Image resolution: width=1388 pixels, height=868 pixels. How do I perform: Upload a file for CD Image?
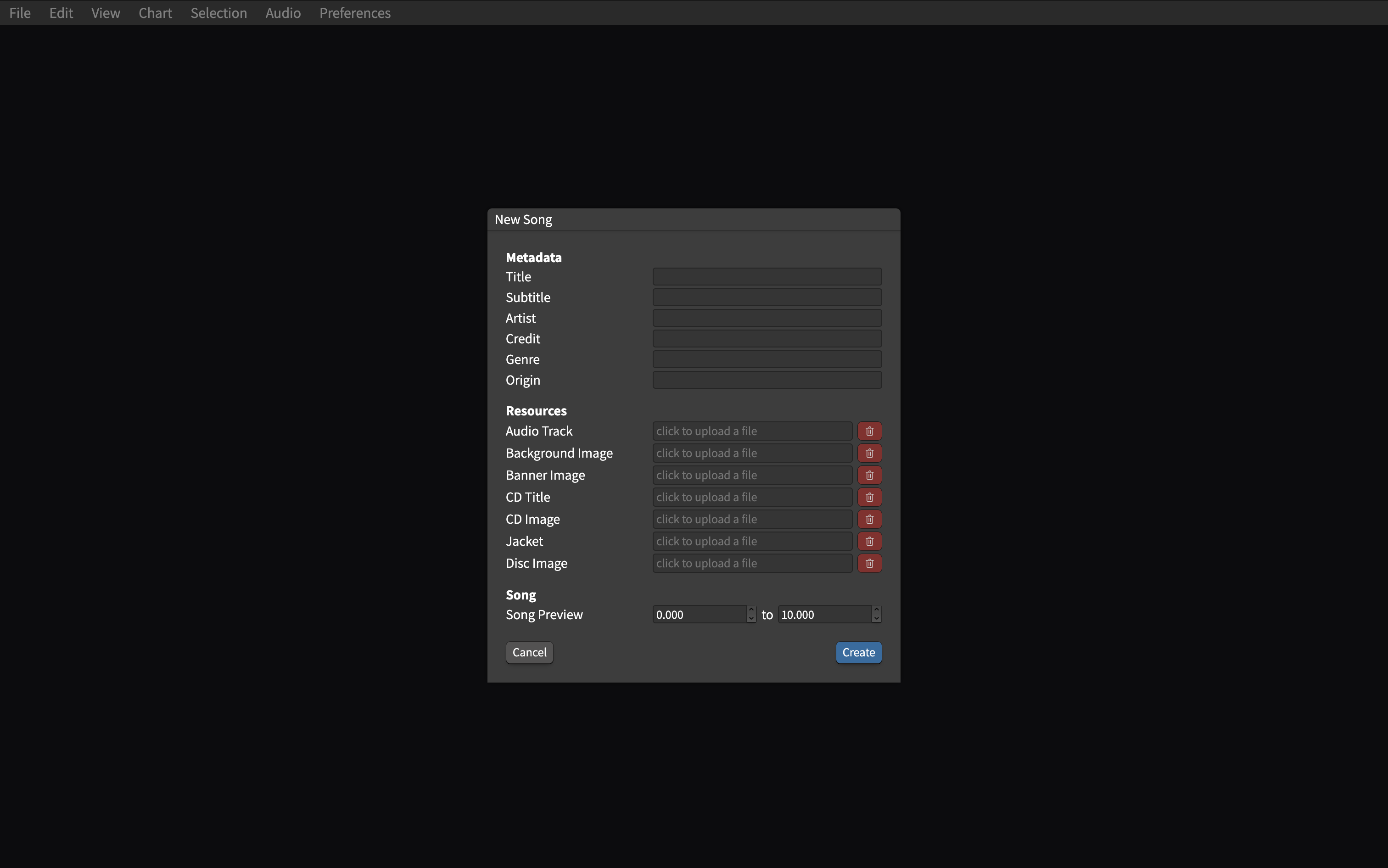coord(752,519)
